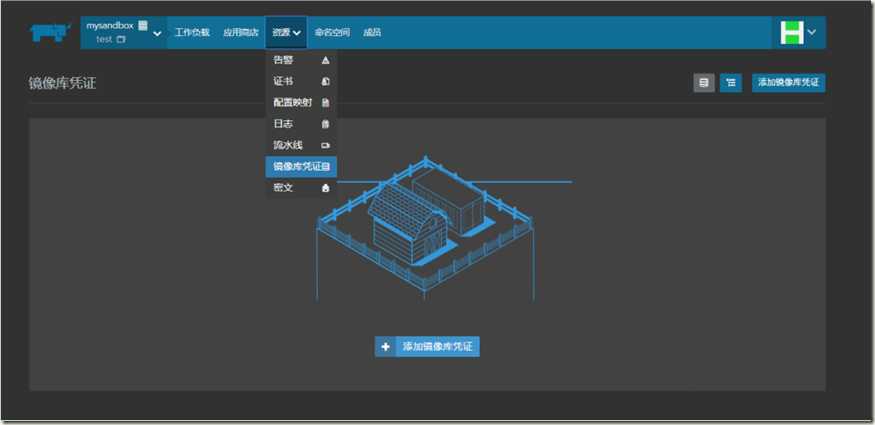Choose 密文 from the resources menu

(x=301, y=188)
